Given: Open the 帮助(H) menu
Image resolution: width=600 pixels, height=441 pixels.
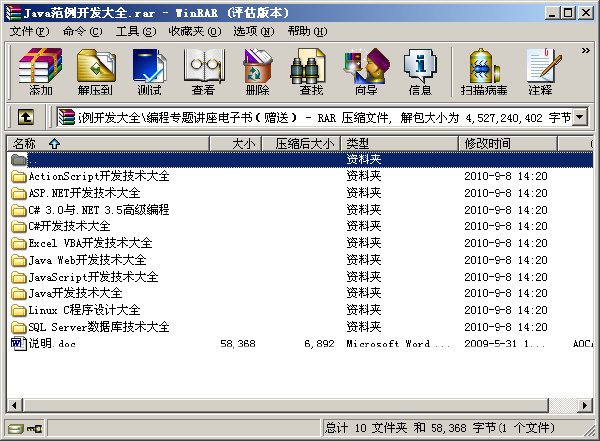Looking at the screenshot, I should (307, 31).
